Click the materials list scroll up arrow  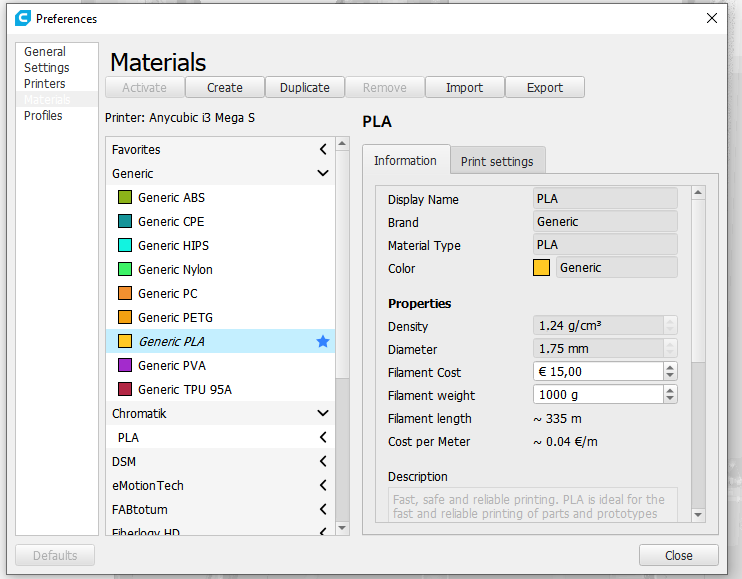coord(342,143)
